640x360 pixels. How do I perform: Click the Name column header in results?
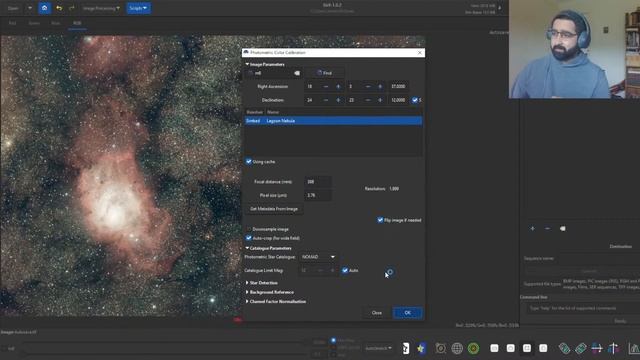(x=273, y=112)
